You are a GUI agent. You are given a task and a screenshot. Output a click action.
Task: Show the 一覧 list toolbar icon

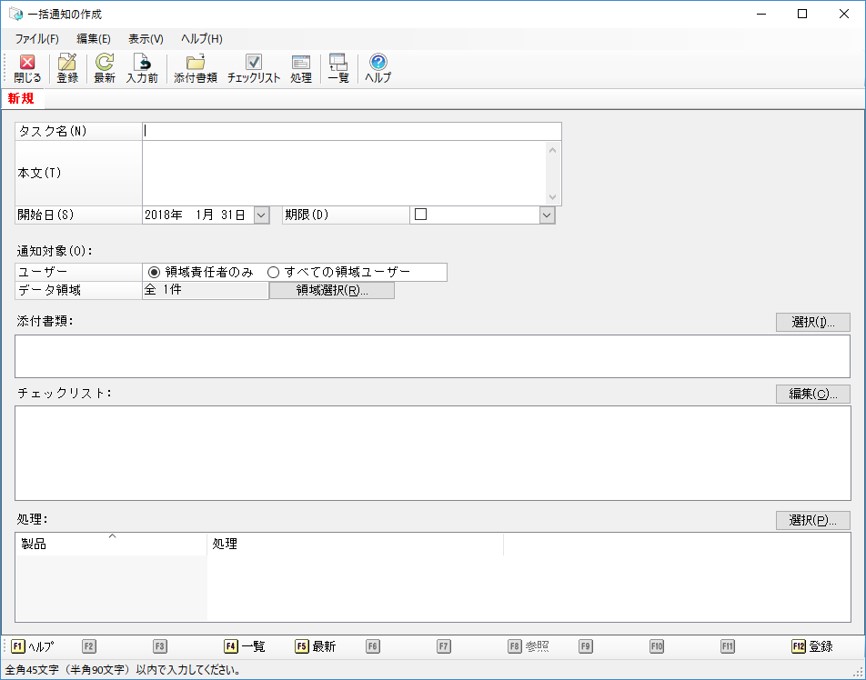pyautogui.click(x=338, y=68)
